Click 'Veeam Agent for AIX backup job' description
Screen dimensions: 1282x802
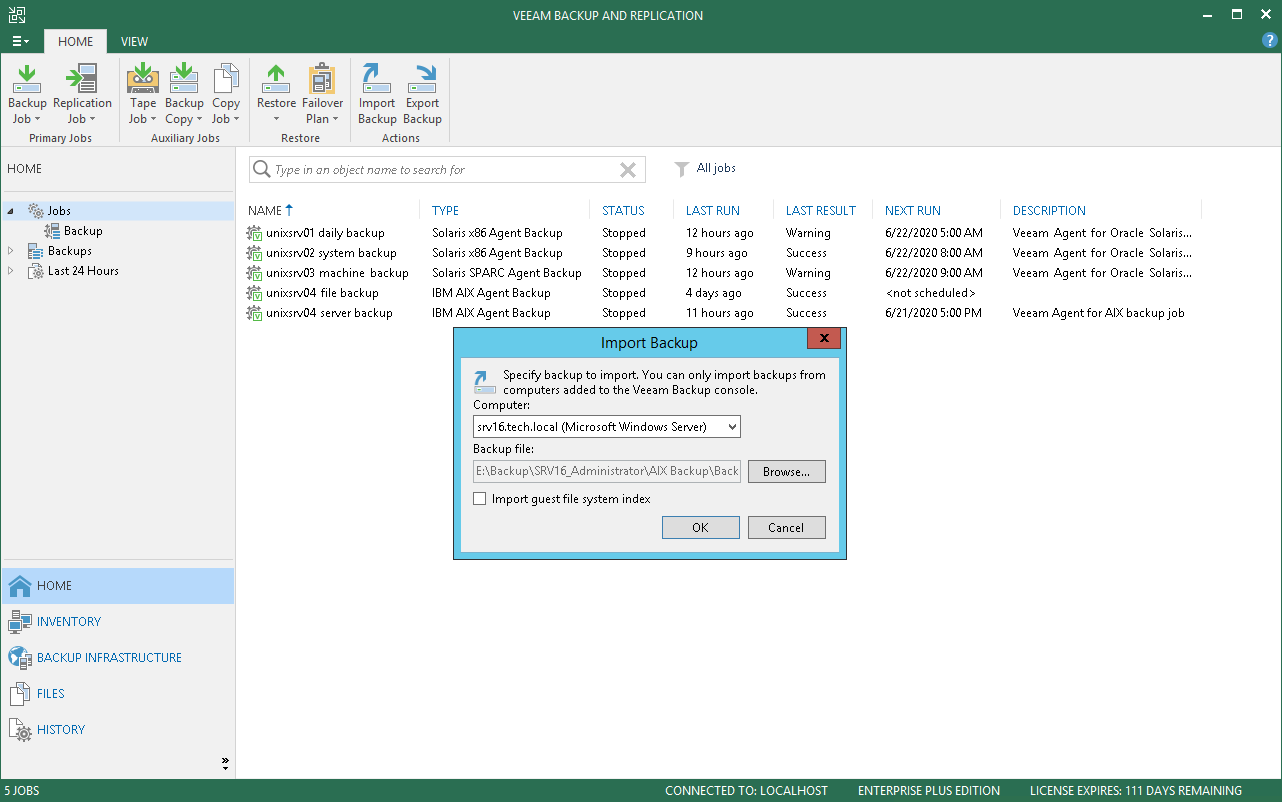coord(1099,313)
